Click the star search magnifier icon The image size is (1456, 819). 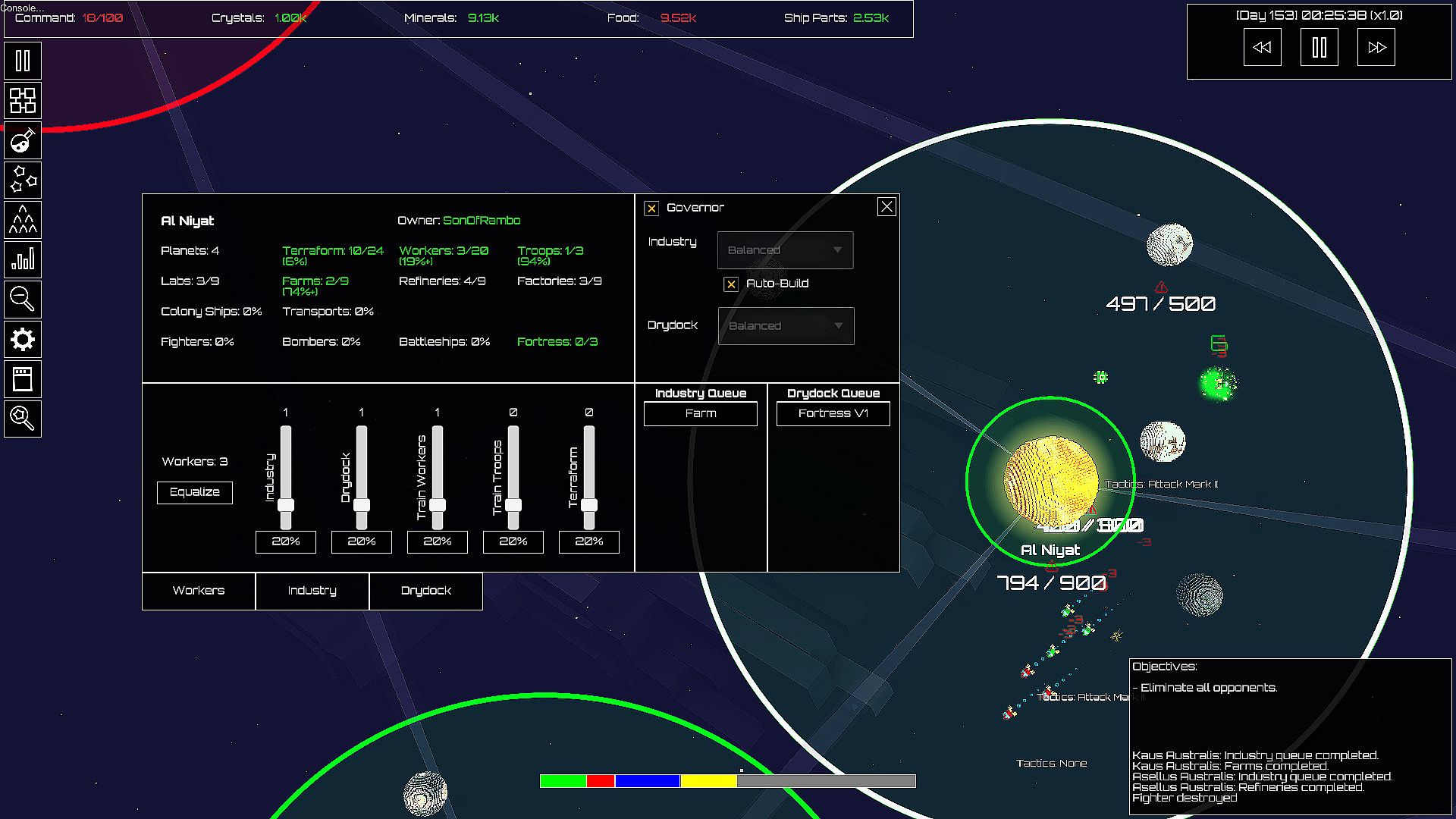pyautogui.click(x=23, y=418)
